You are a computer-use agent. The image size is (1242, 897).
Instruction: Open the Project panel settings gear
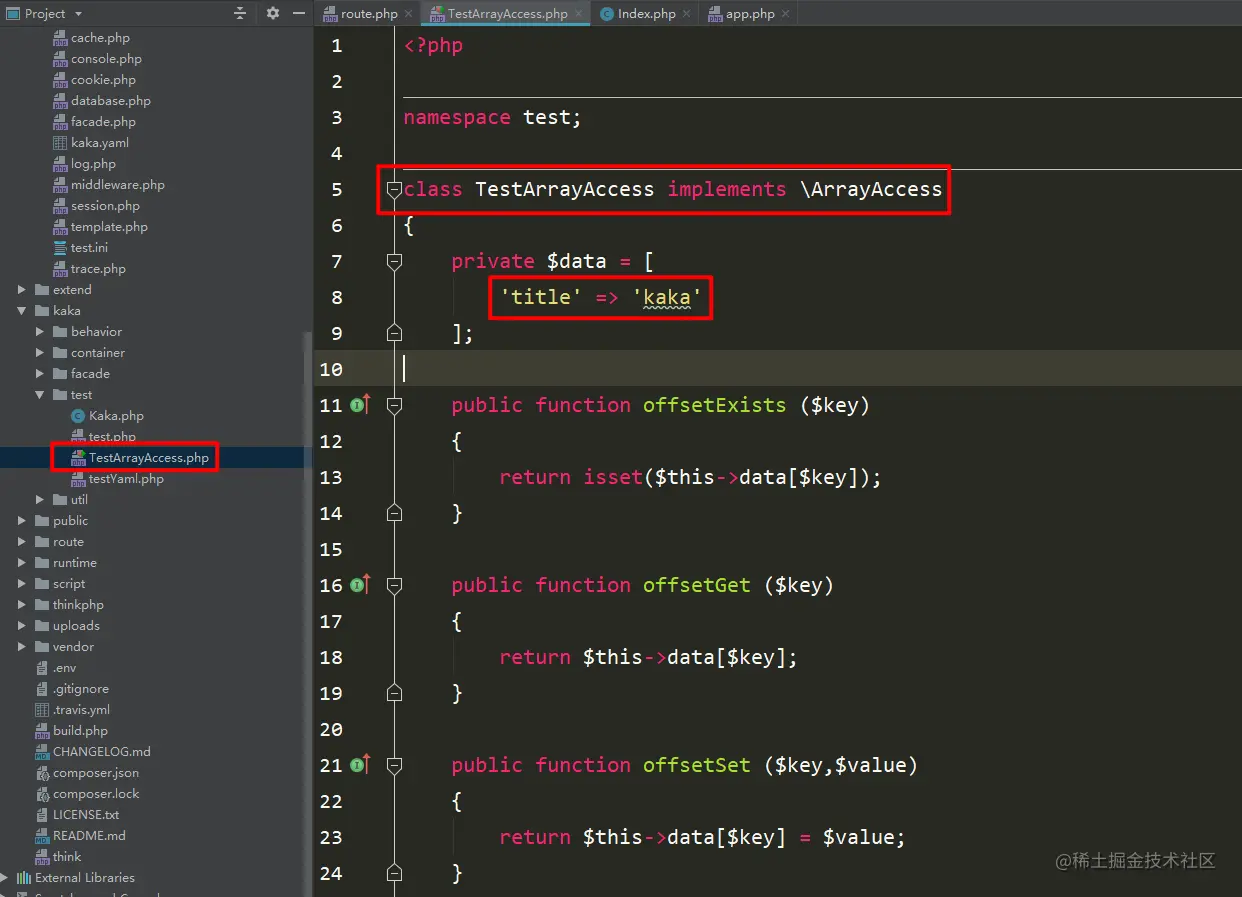click(x=273, y=13)
